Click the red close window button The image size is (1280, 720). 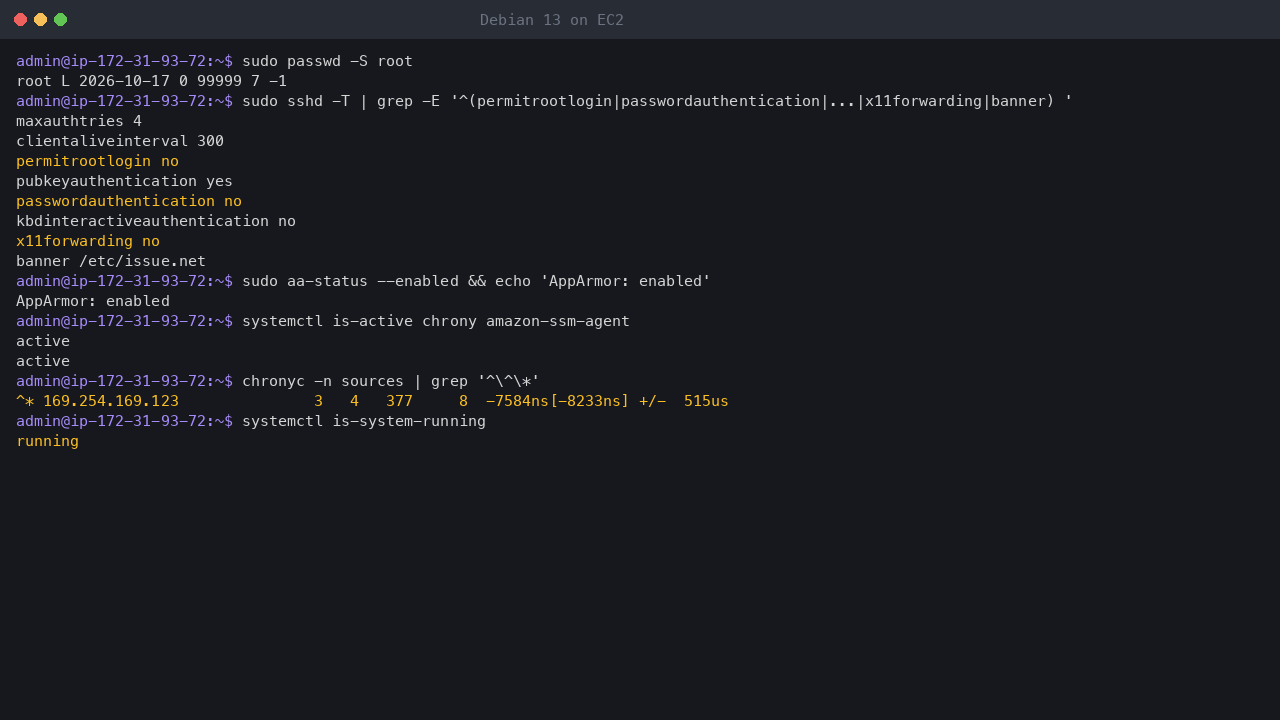[20, 20]
